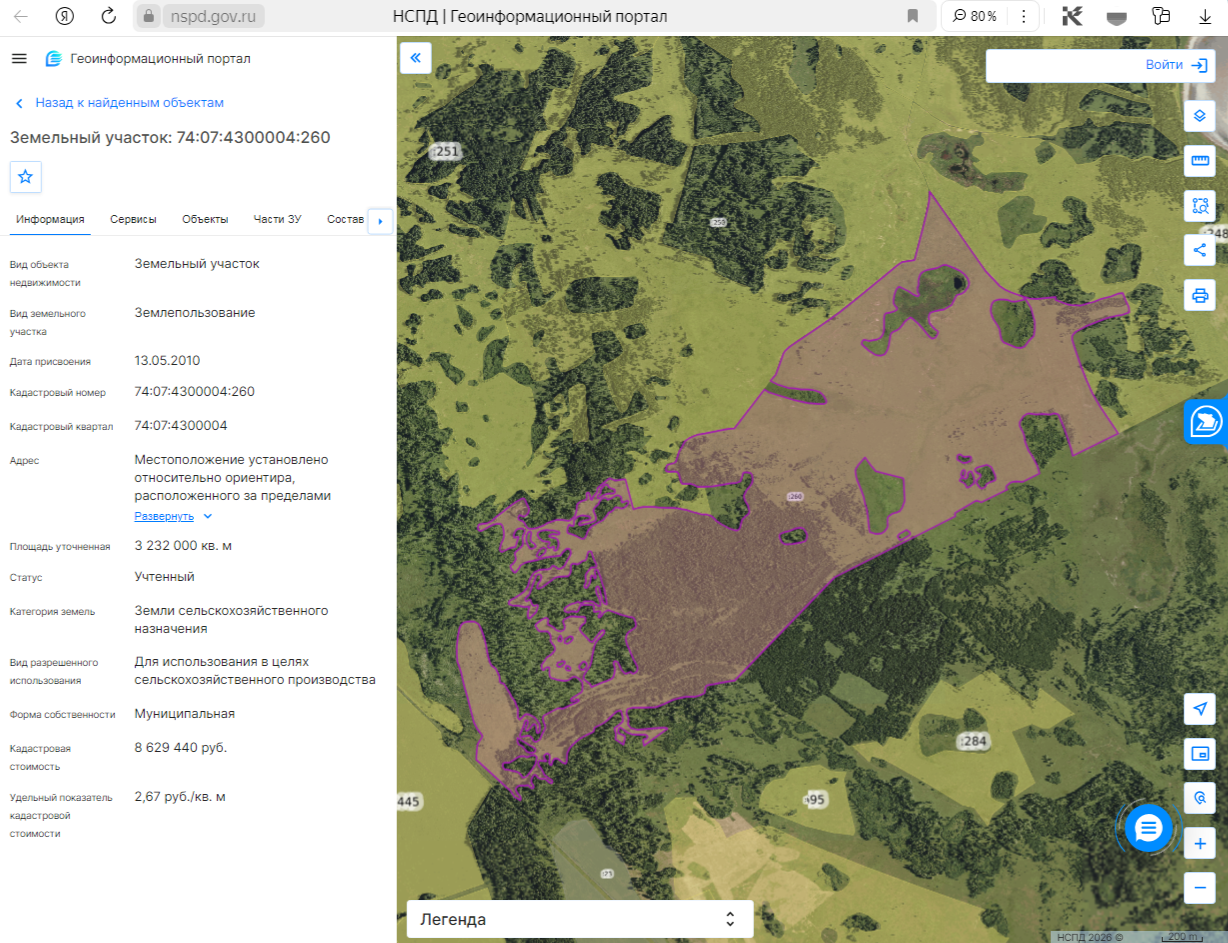Screen dimensions: 1228x943
Task: Collapse the left info panel
Action: coord(415,58)
